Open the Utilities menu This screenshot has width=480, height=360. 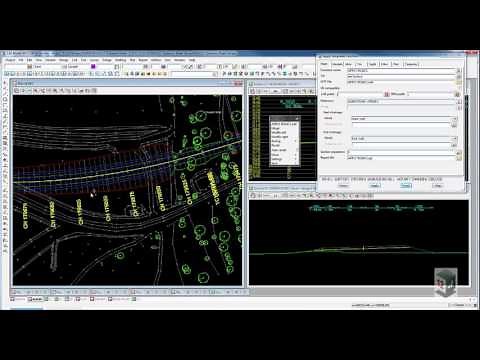pos(156,60)
